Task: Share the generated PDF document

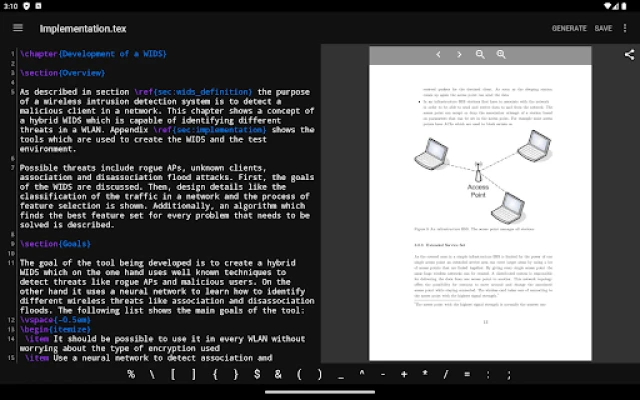Action: [x=629, y=55]
